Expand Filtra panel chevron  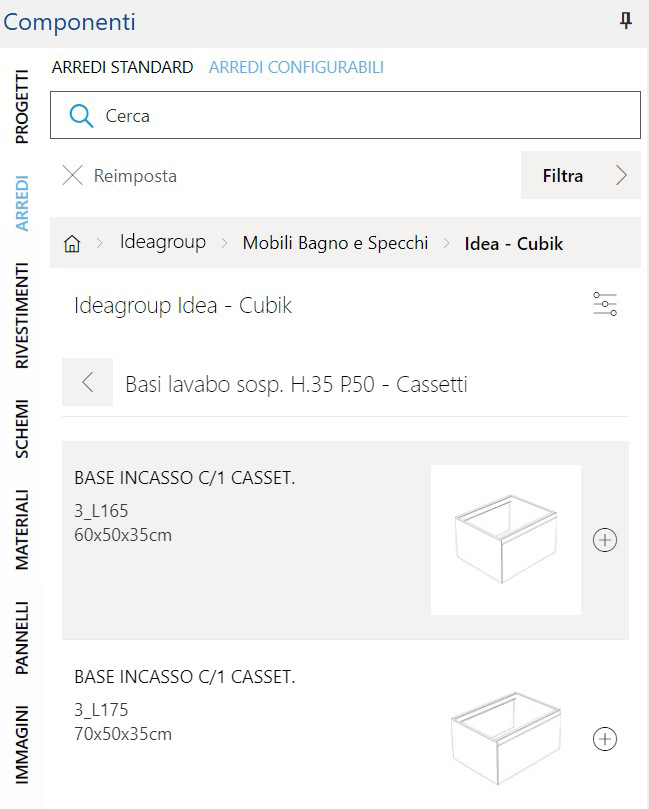(x=621, y=176)
